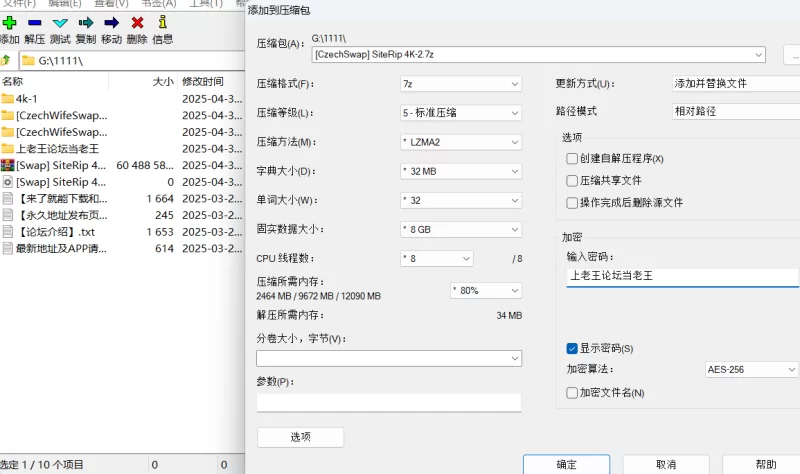Click the blue minus Extract (解压) icon
The image size is (800, 474).
[35, 22]
